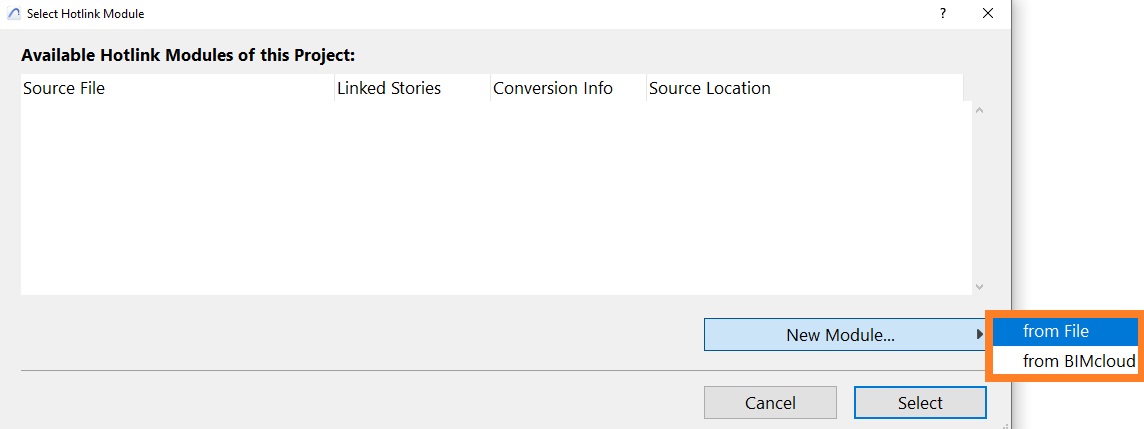Click the Archicad logo in the title bar
The image size is (1144, 429).
tap(14, 14)
